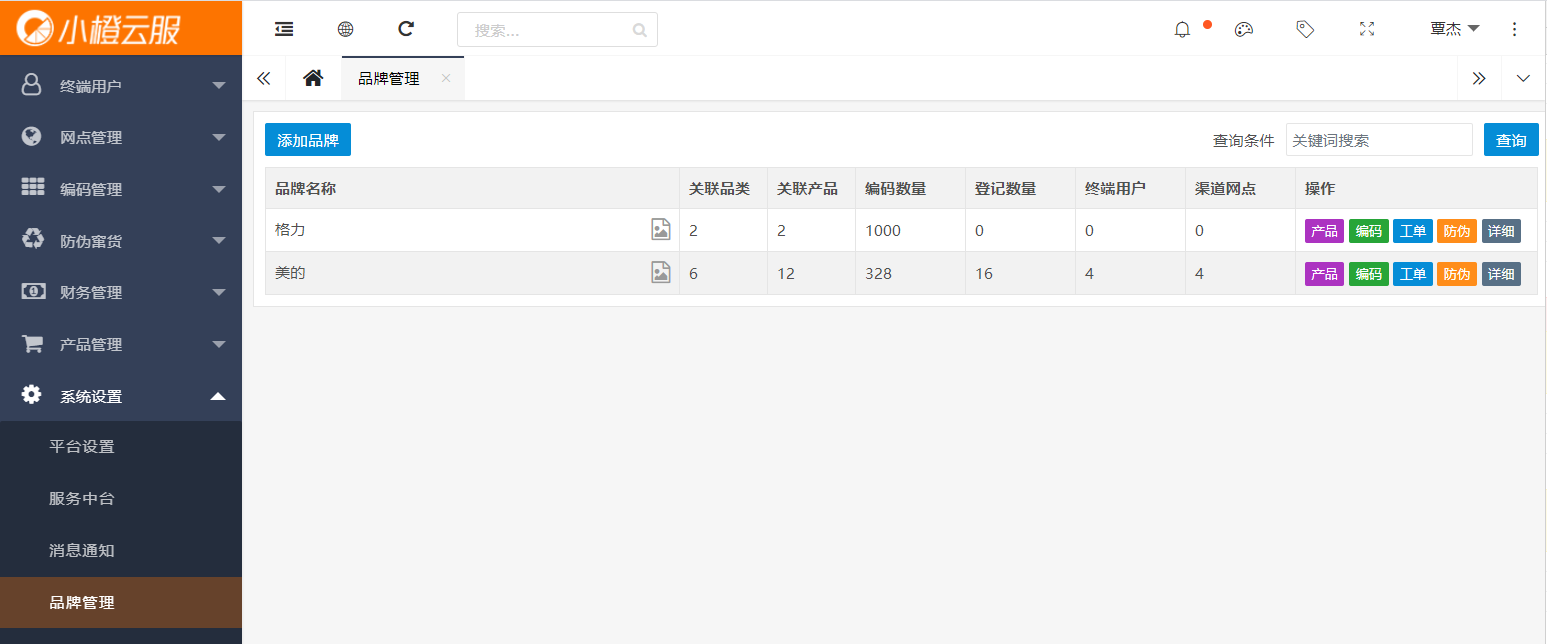
Task: Focus the 关键词搜索 input field
Action: pyautogui.click(x=1379, y=140)
